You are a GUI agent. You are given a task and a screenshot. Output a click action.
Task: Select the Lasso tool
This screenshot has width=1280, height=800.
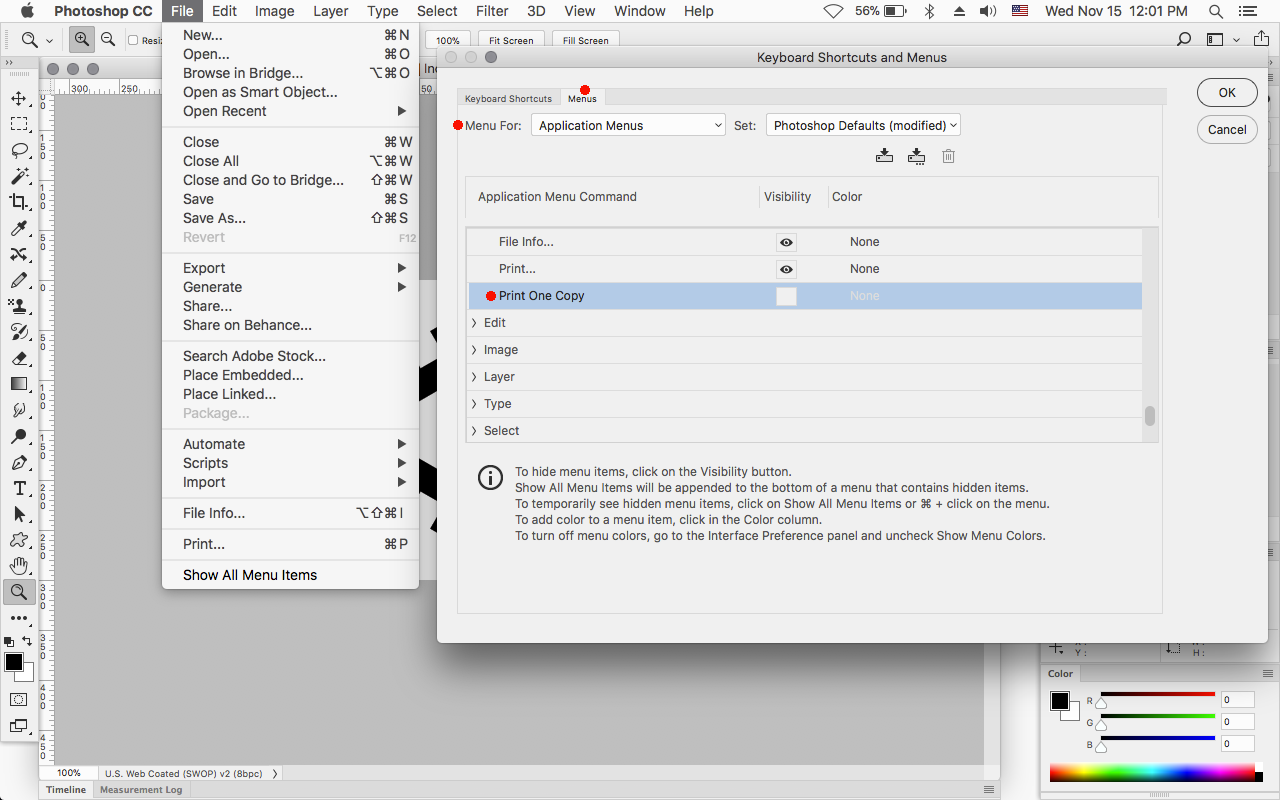pos(18,150)
